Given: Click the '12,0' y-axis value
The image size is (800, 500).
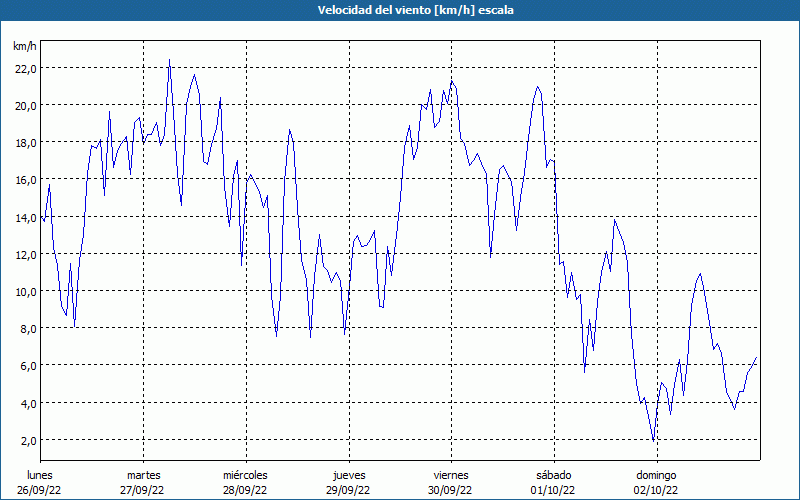Looking at the screenshot, I should 26,255.
